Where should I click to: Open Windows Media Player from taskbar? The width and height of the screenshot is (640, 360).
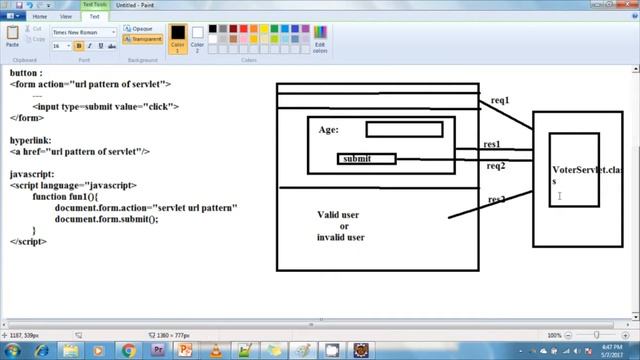pyautogui.click(x=98, y=351)
